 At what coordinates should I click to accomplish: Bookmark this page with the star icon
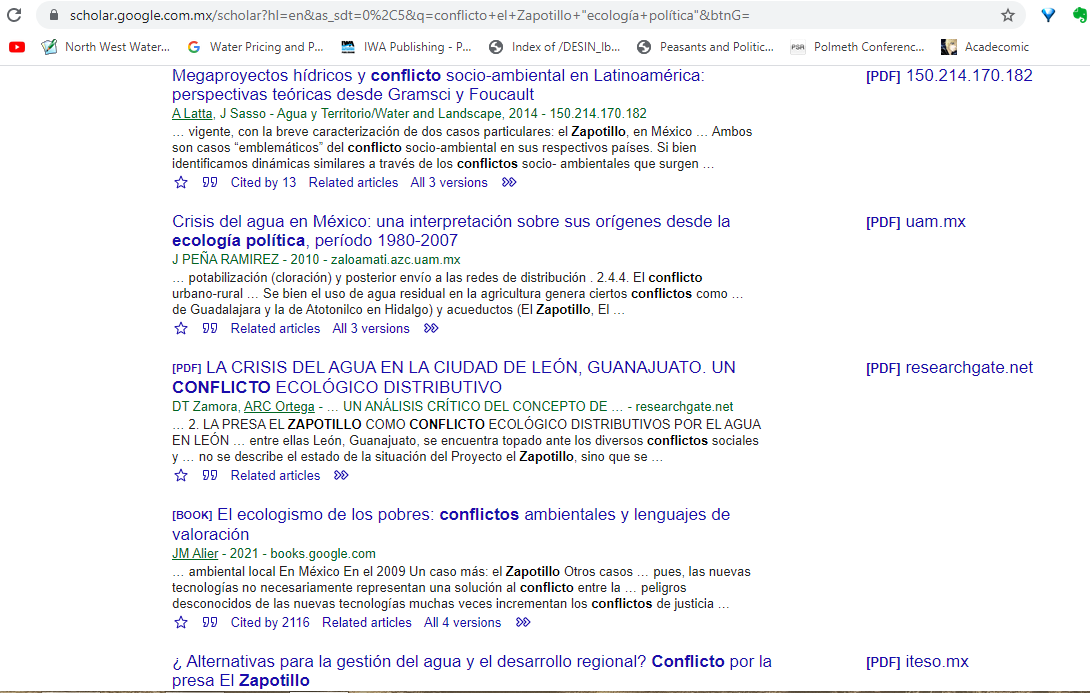[1008, 15]
